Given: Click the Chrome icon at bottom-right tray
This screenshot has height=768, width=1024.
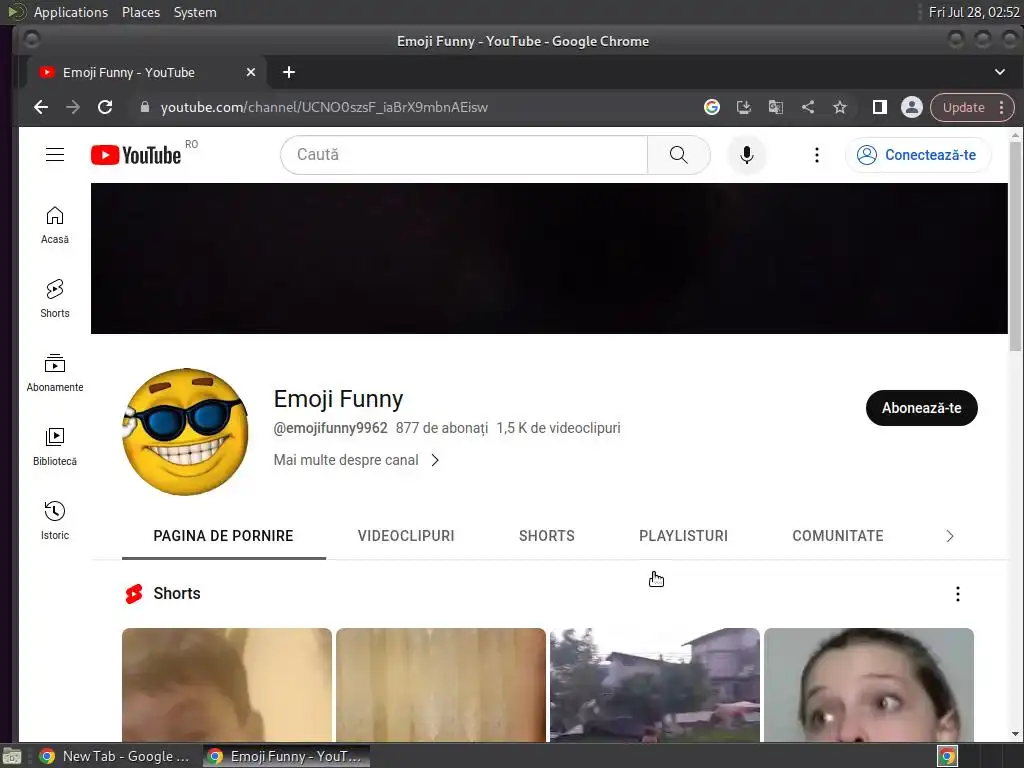Looking at the screenshot, I should point(947,756).
